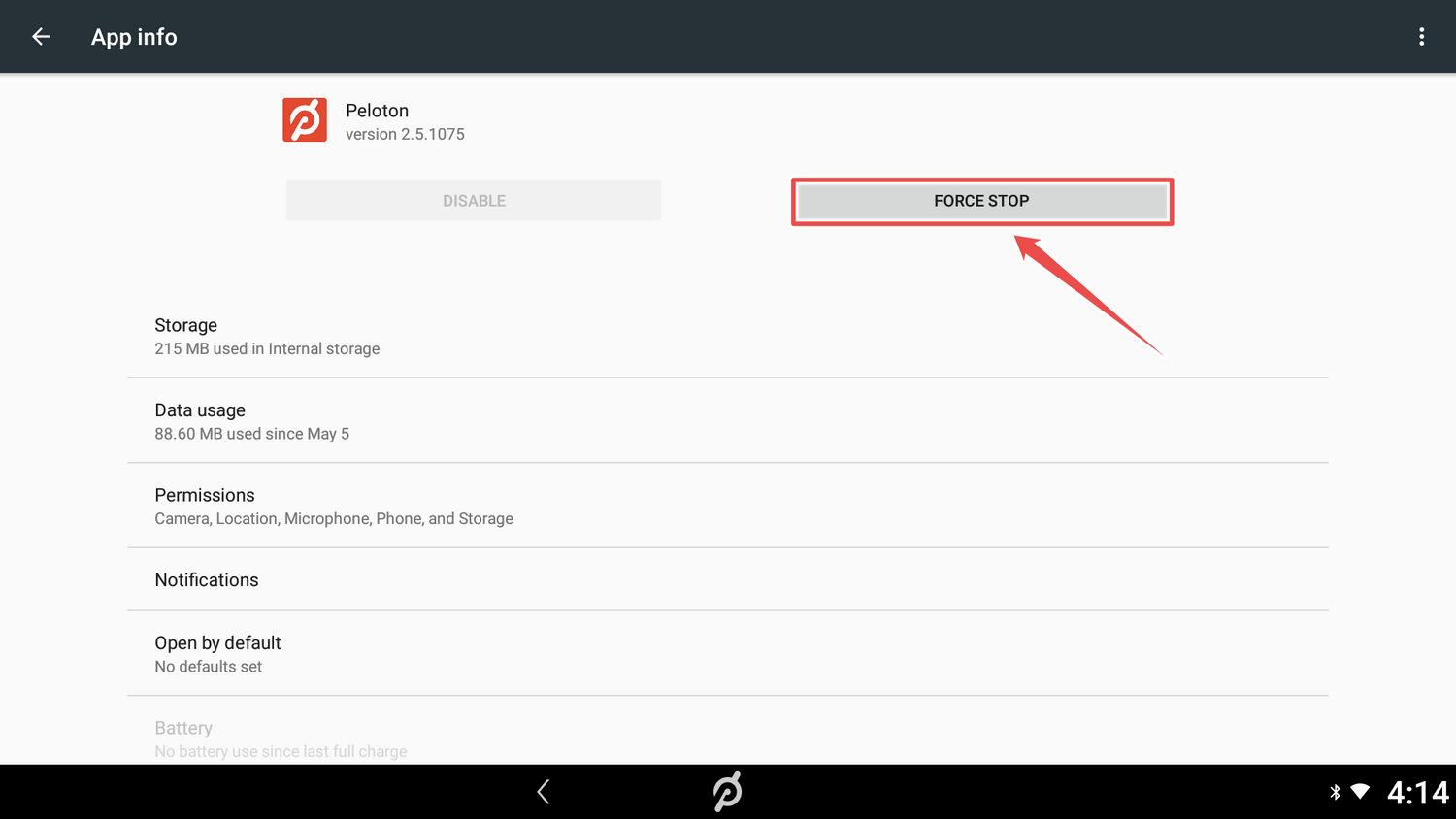Screen dimensions: 1456x819
Task: Tap the App info title text
Action: (x=134, y=37)
